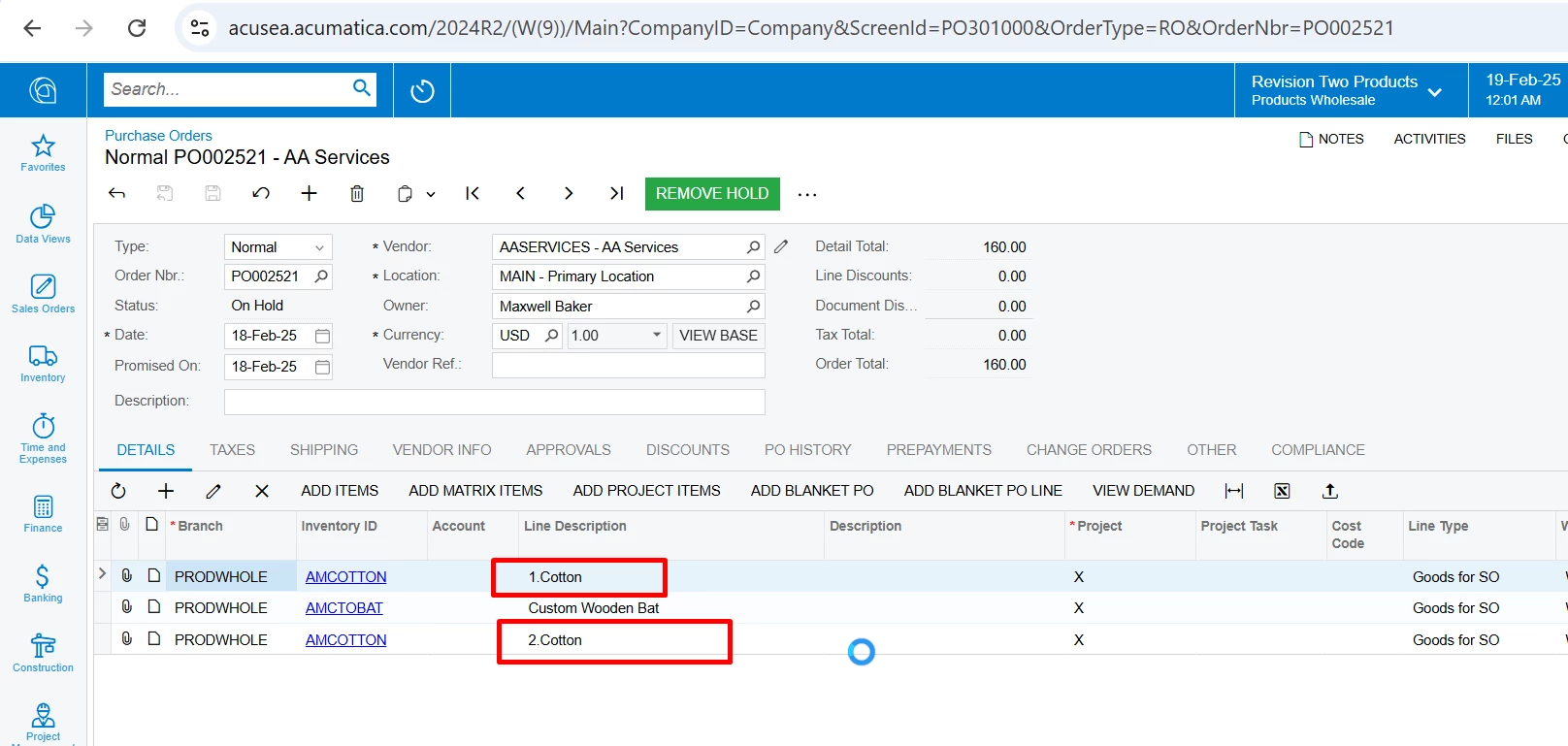Open NOTES for this order
The width and height of the screenshot is (1568, 746).
click(1331, 139)
